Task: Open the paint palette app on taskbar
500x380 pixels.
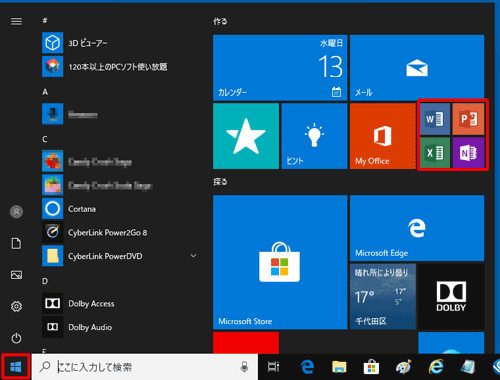Action: (x=403, y=367)
